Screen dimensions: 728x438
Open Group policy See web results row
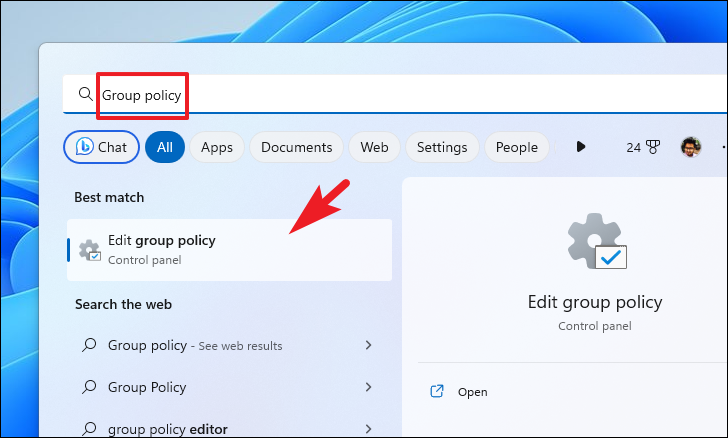coord(229,345)
